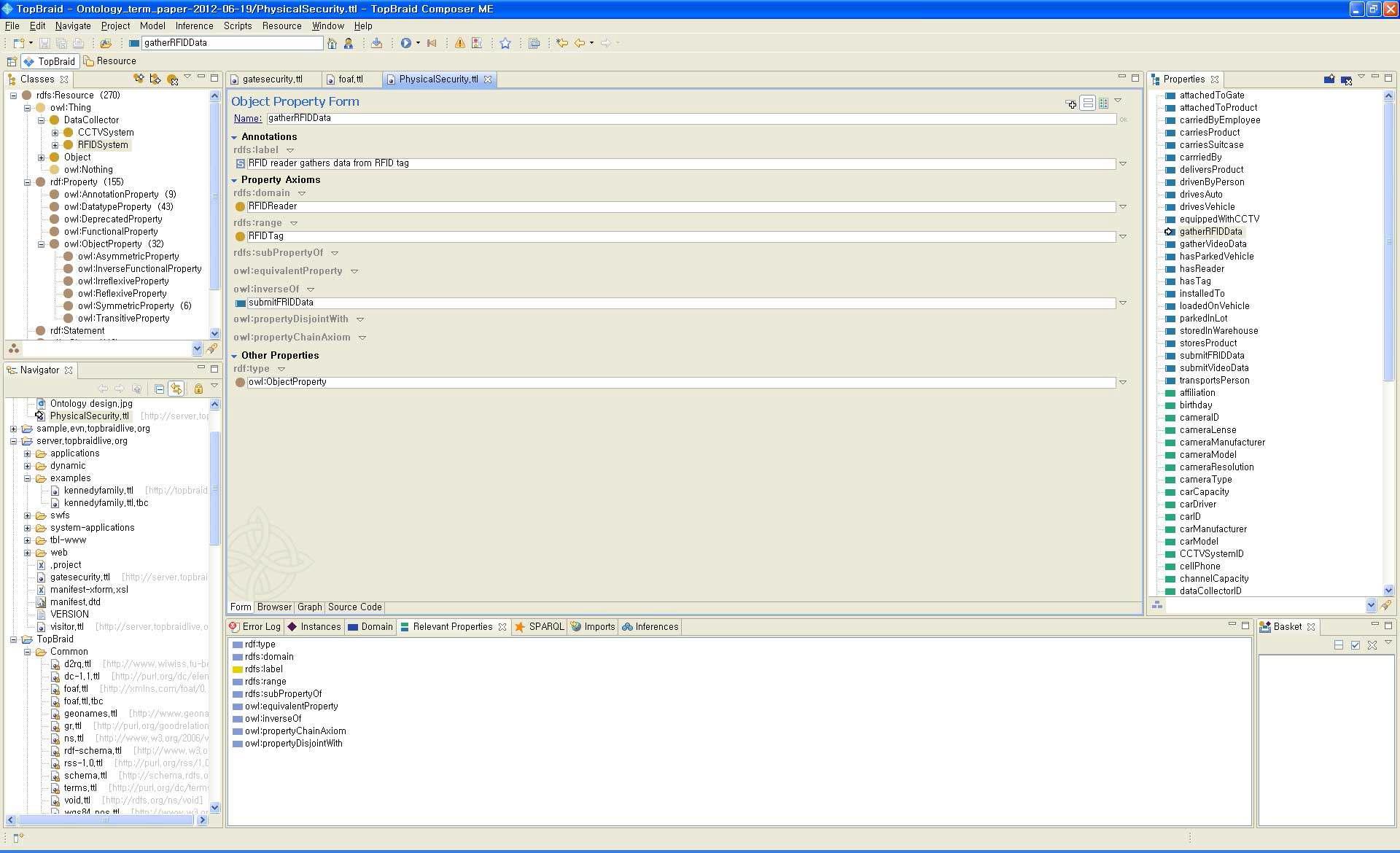This screenshot has height=853, width=1400.
Task: Select submitFRIDData in Properties list
Action: click(x=1211, y=356)
